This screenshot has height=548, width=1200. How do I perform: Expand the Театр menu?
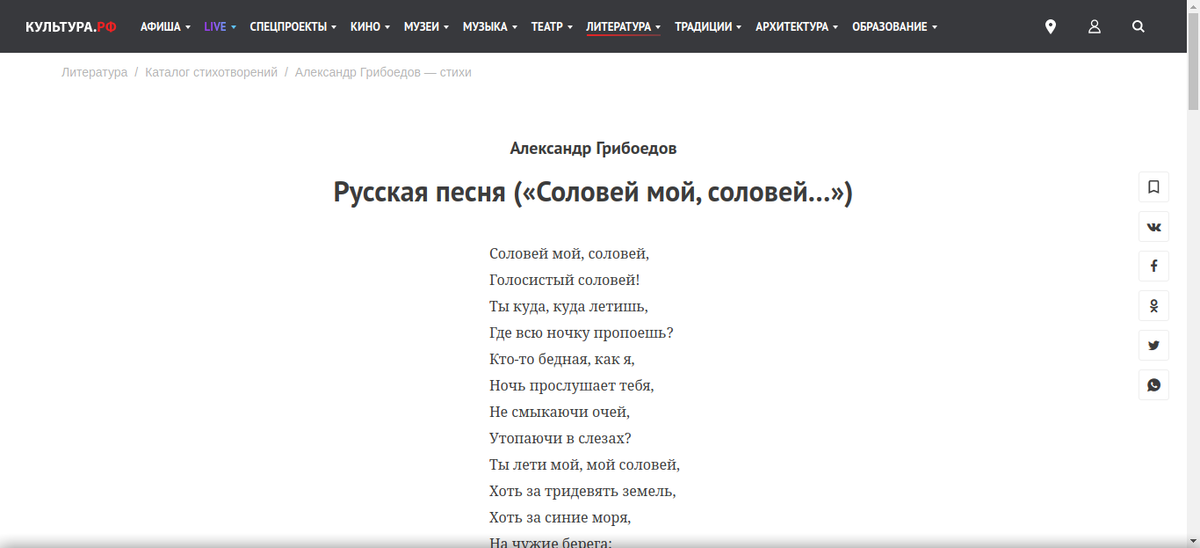tap(552, 27)
